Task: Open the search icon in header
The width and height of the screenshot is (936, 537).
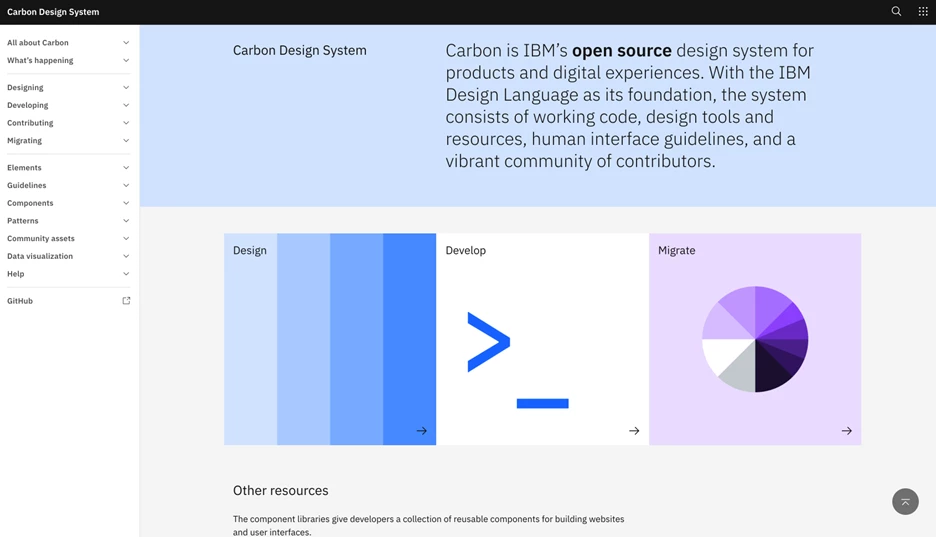Action: (x=896, y=11)
